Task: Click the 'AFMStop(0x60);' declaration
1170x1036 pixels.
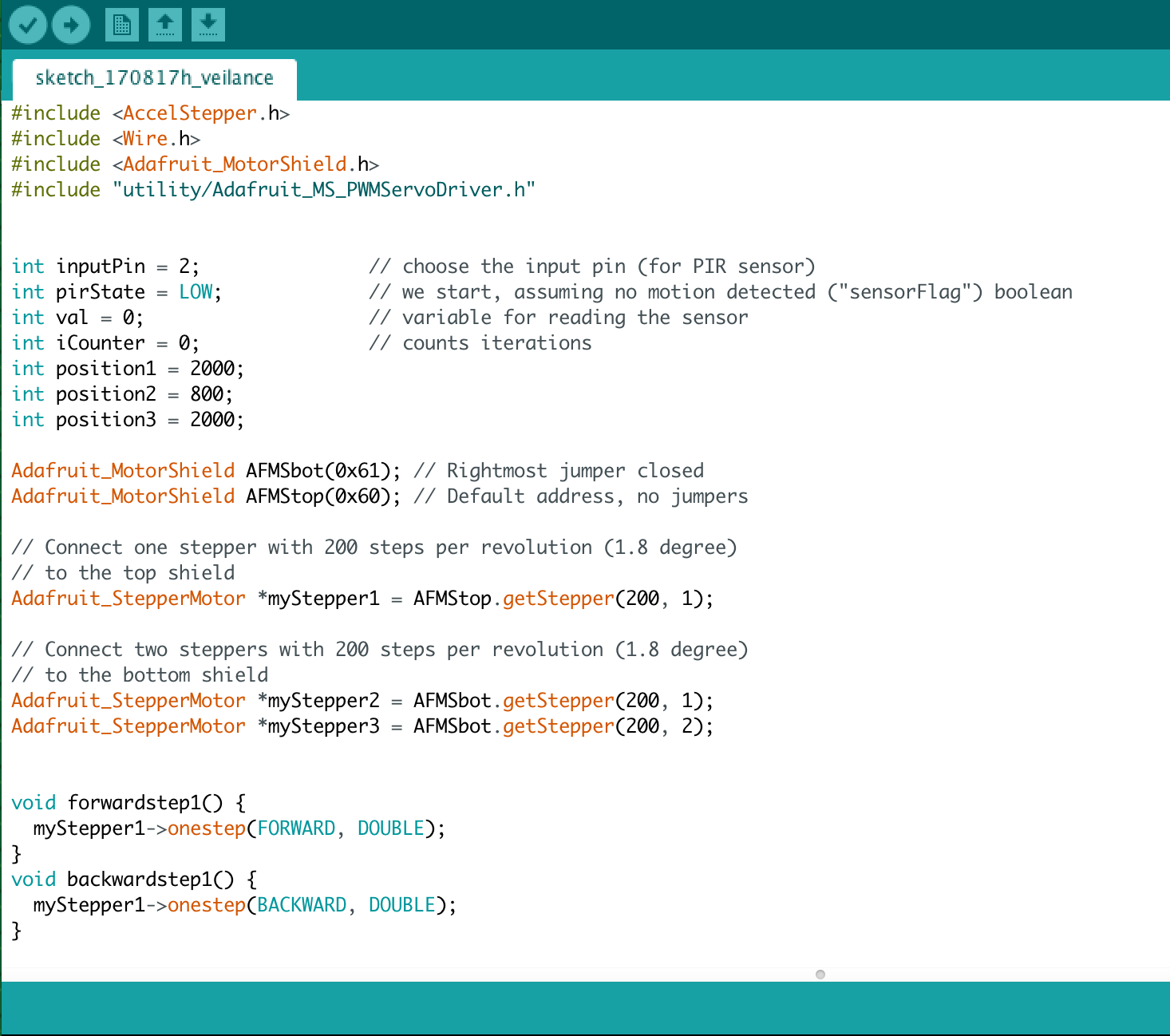Action: point(323,496)
